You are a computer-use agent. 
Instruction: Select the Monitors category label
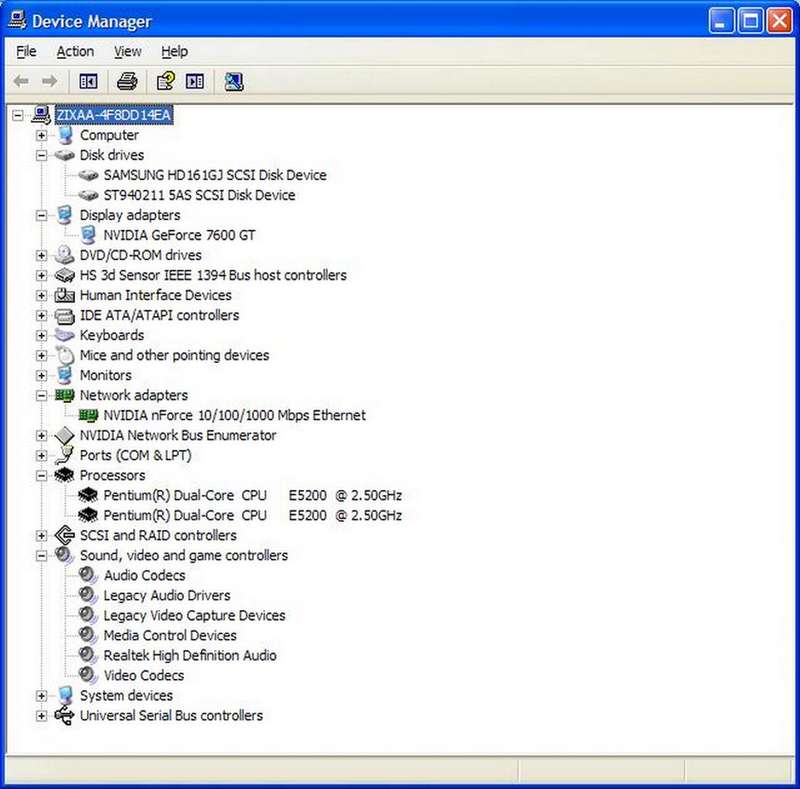tap(106, 375)
